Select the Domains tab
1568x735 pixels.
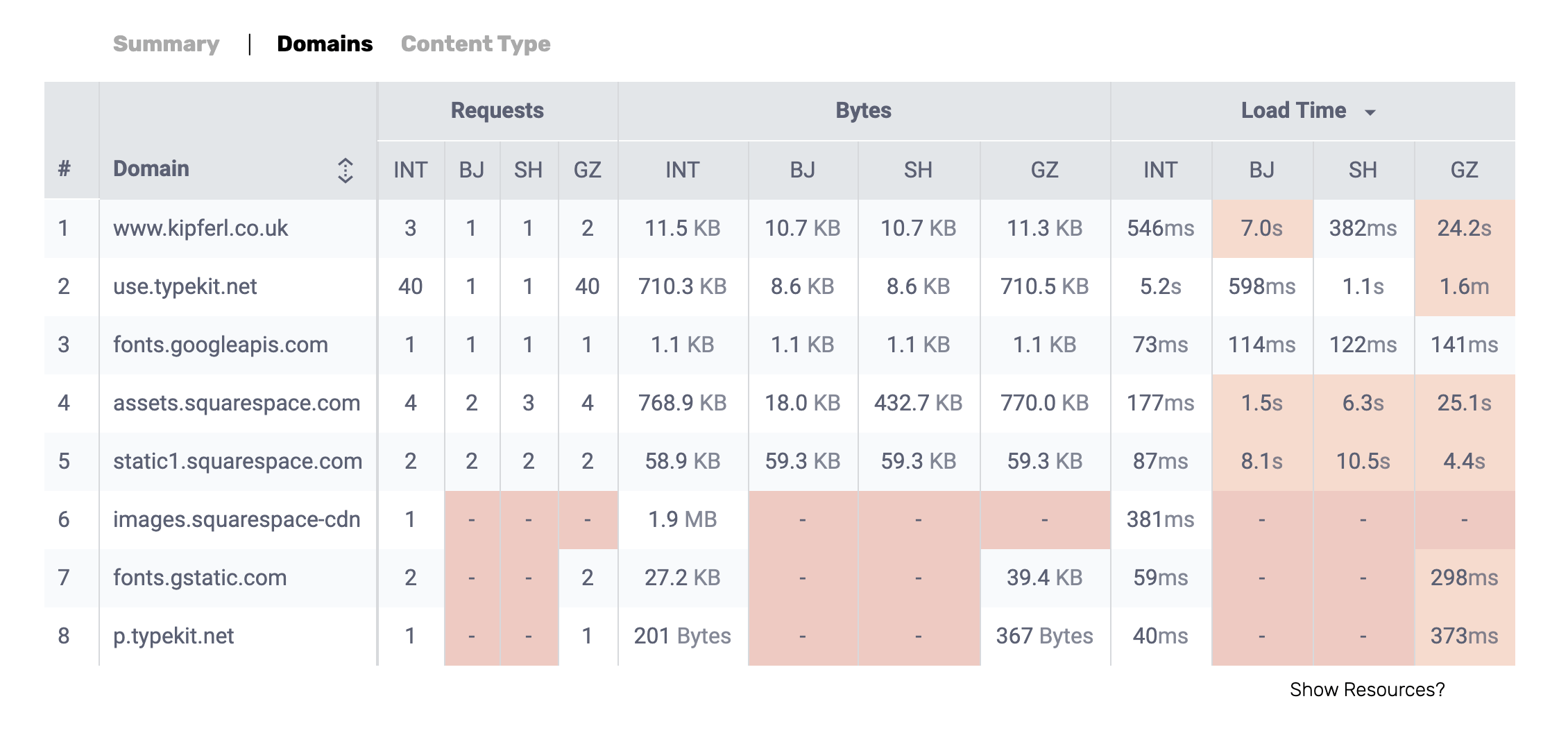(325, 44)
